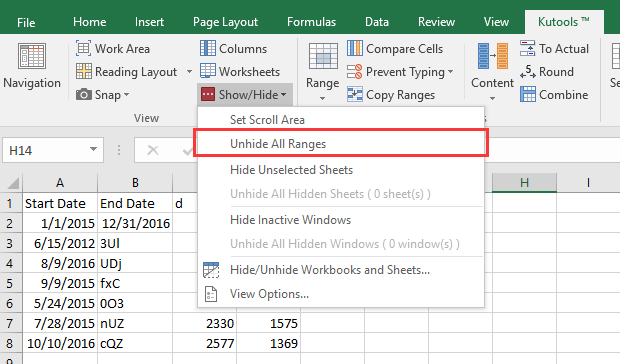The height and width of the screenshot is (364, 620).
Task: Click the Worksheets visibility icon
Action: (208, 72)
